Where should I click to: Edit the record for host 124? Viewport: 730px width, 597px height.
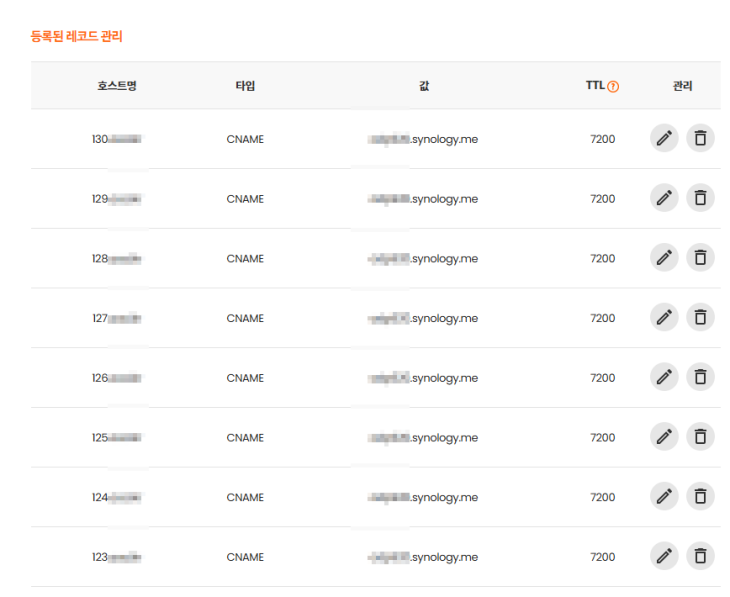point(664,496)
